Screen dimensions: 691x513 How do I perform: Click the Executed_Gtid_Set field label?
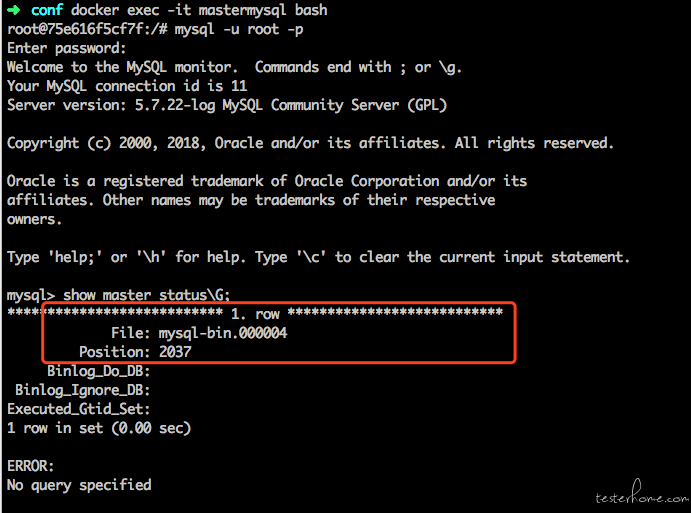point(78,409)
